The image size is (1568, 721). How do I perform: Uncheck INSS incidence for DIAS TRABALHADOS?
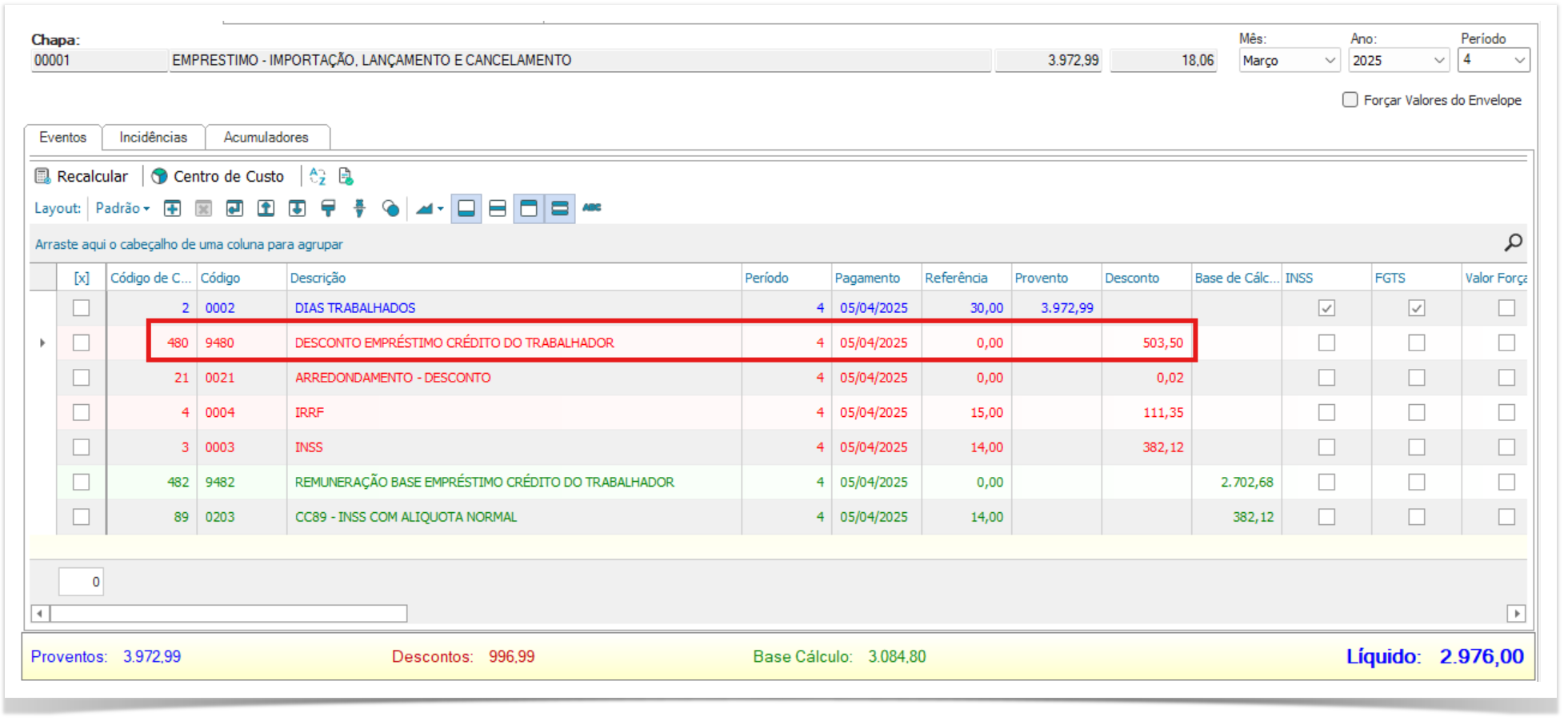tap(1326, 308)
